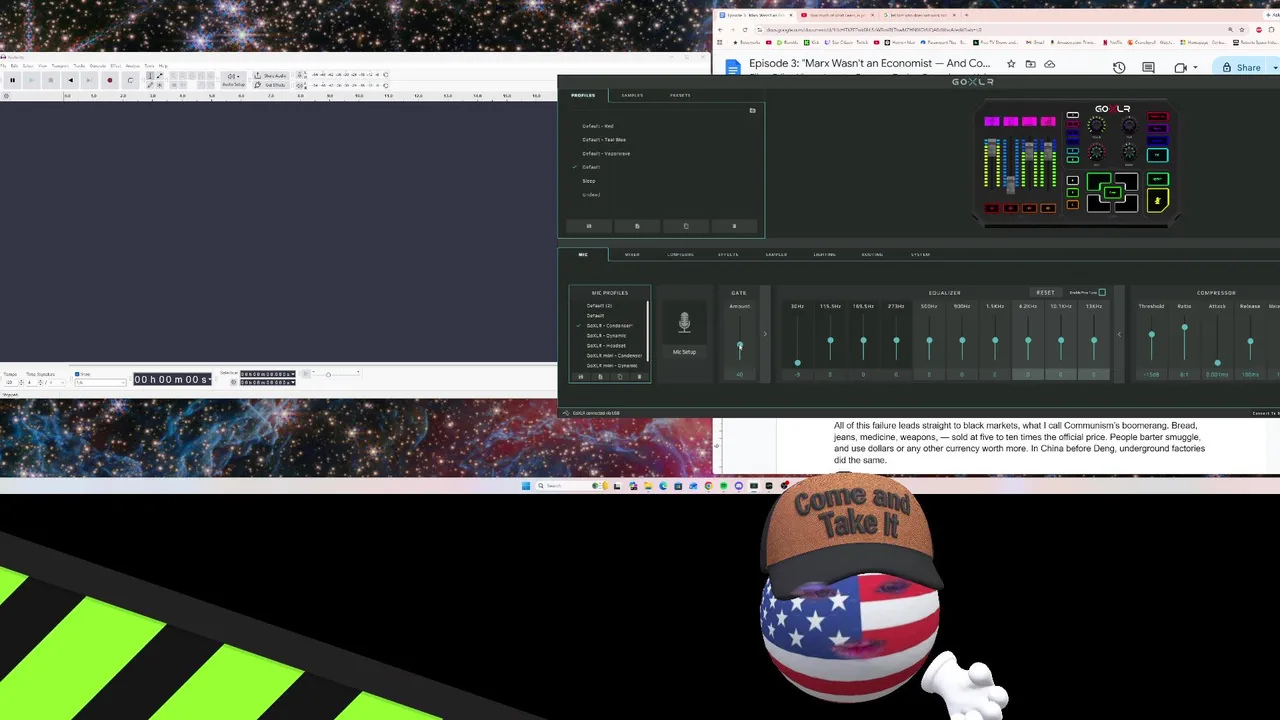
Task: Select 'GoXLR - Dynamic' mic profile
Action: [606, 336]
